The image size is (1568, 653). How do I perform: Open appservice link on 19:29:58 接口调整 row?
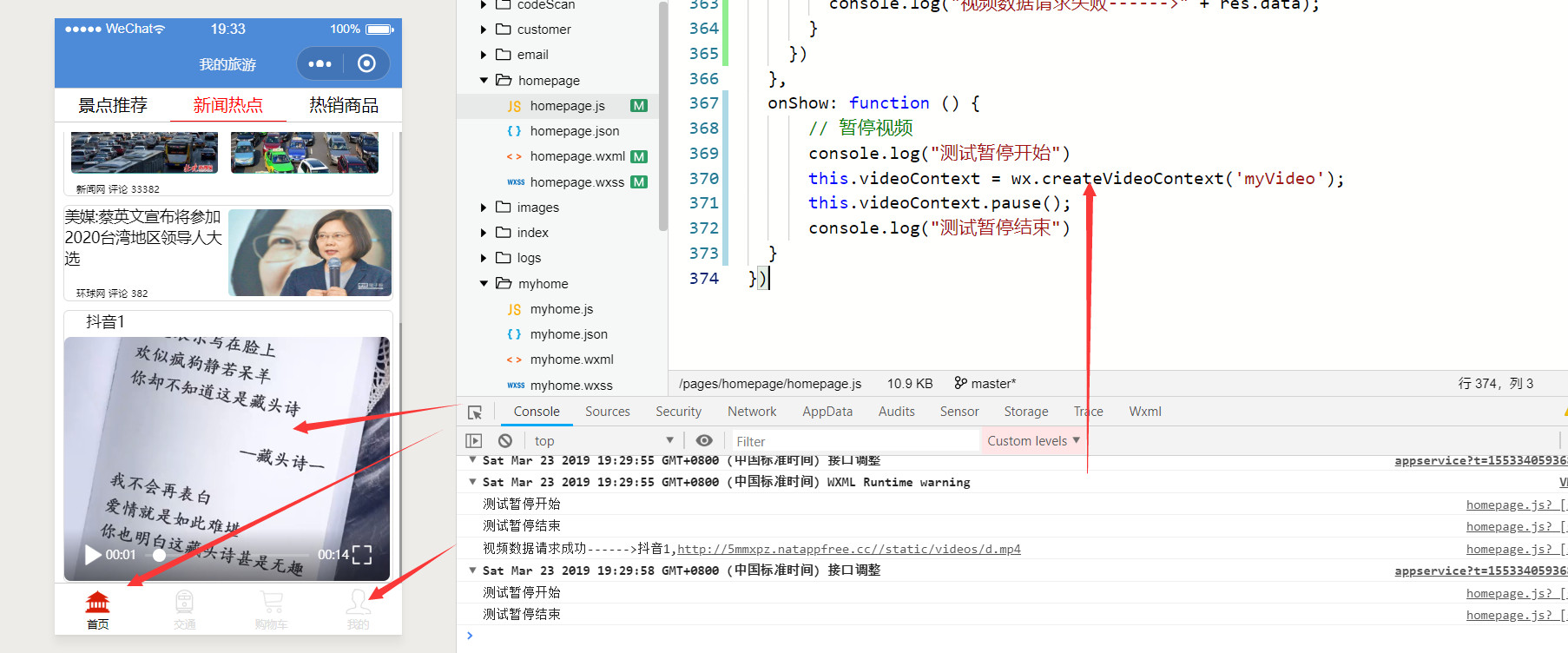tap(1480, 571)
